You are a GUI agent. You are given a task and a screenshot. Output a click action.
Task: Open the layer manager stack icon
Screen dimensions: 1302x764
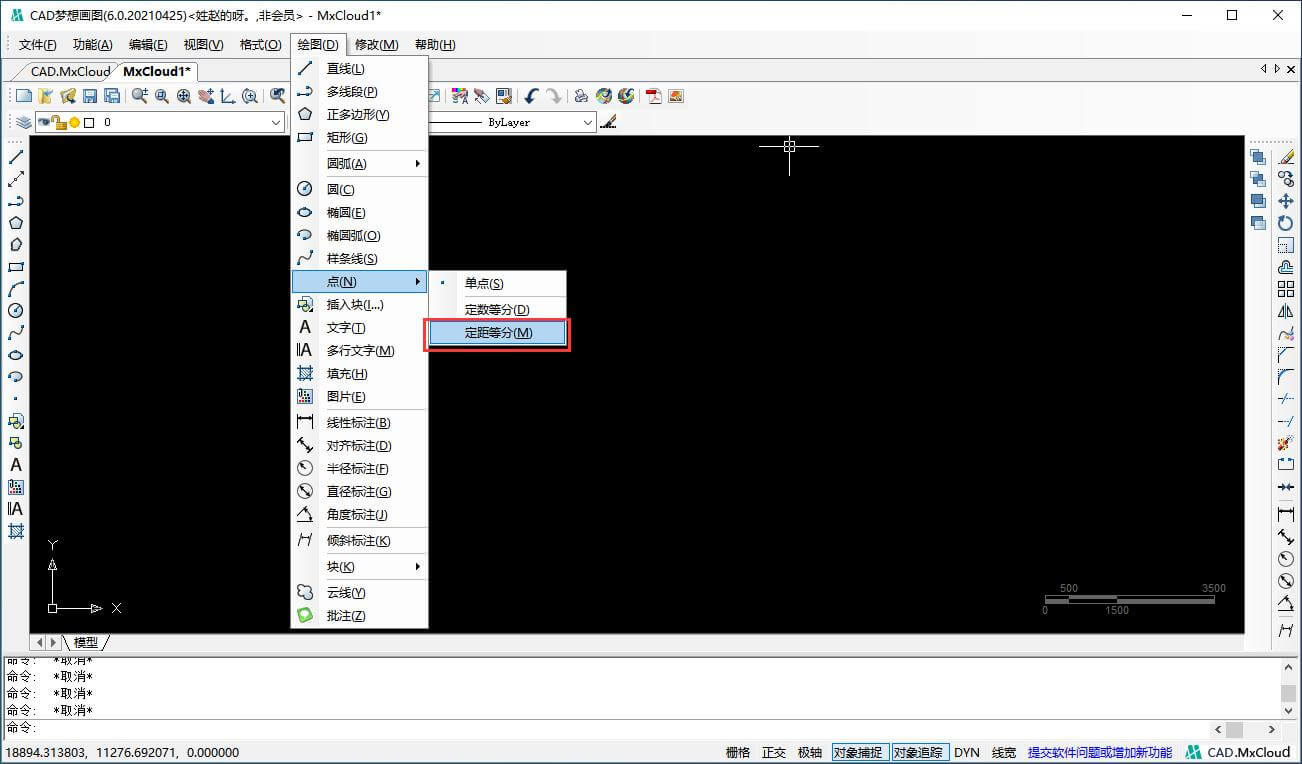pyautogui.click(x=23, y=122)
